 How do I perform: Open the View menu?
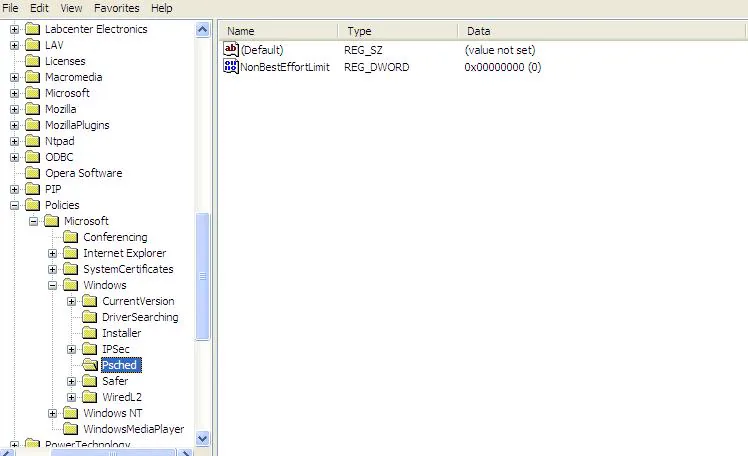coord(71,8)
